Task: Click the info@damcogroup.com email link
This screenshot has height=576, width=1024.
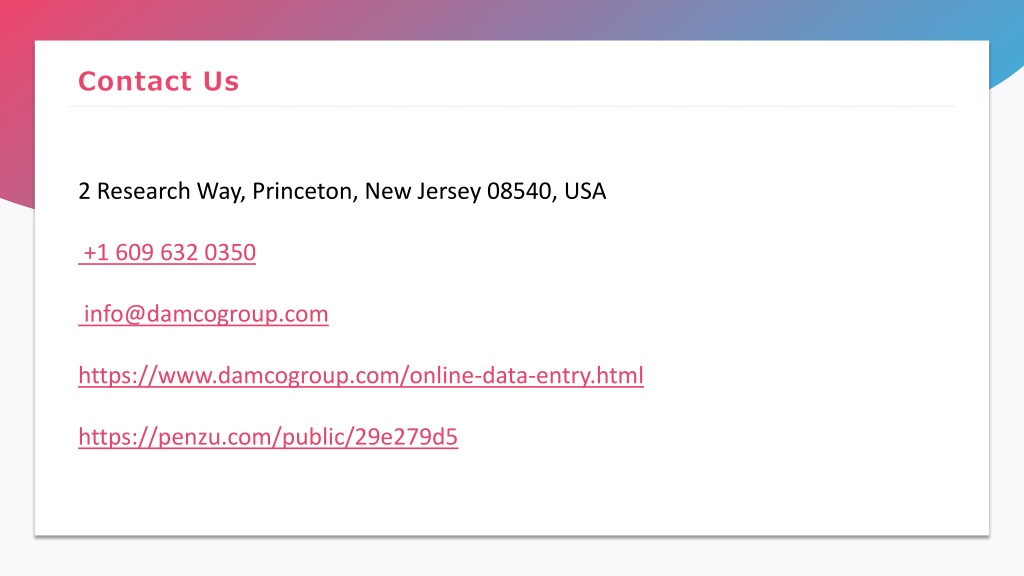Action: point(203,314)
